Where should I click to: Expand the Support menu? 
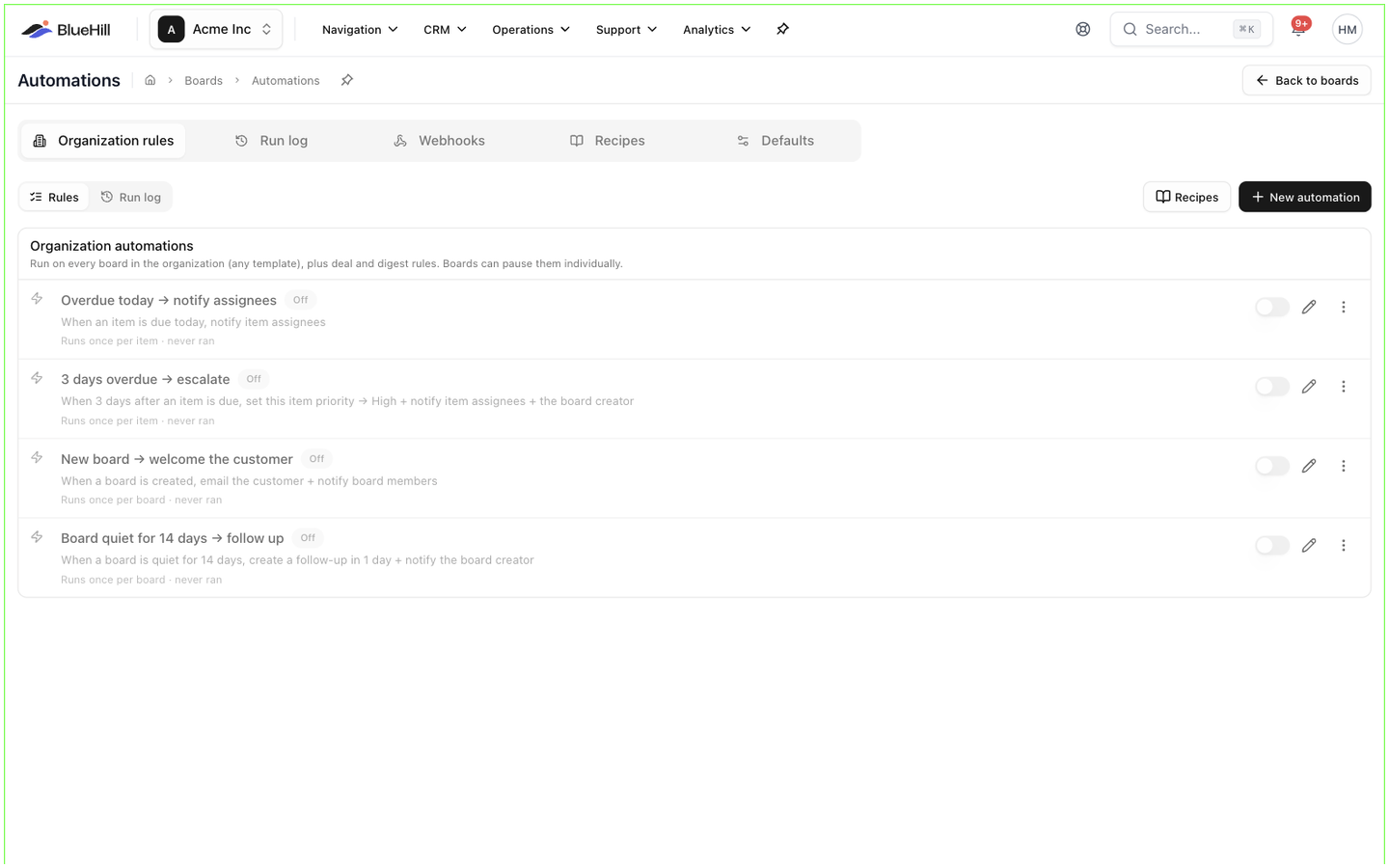[x=626, y=30]
